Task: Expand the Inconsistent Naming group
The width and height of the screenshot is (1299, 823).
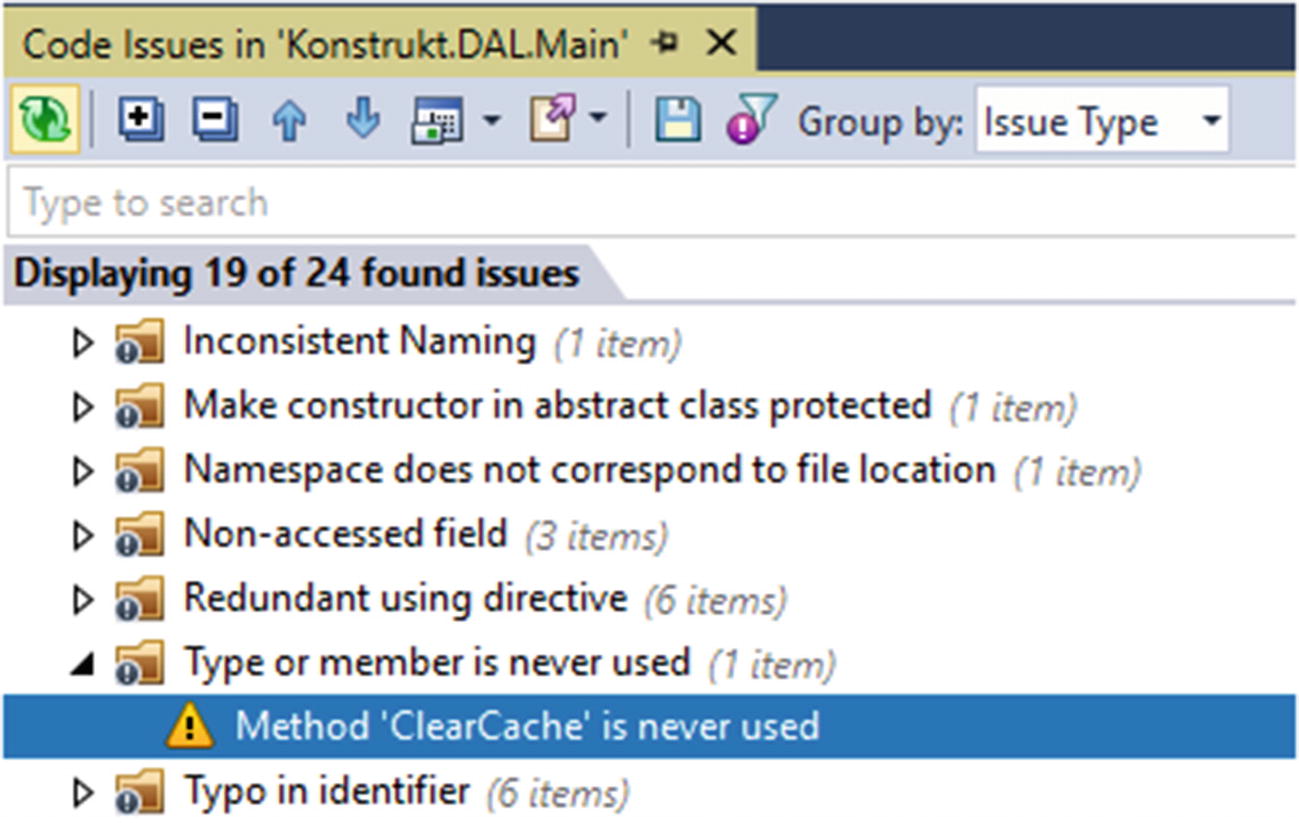Action: [82, 344]
